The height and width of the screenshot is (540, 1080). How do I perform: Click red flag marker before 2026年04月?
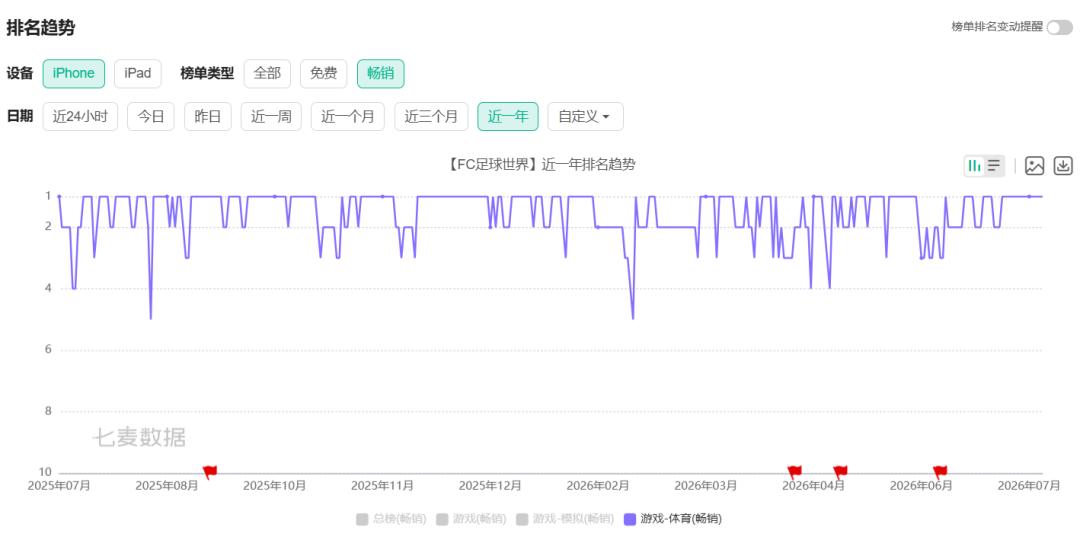(794, 472)
